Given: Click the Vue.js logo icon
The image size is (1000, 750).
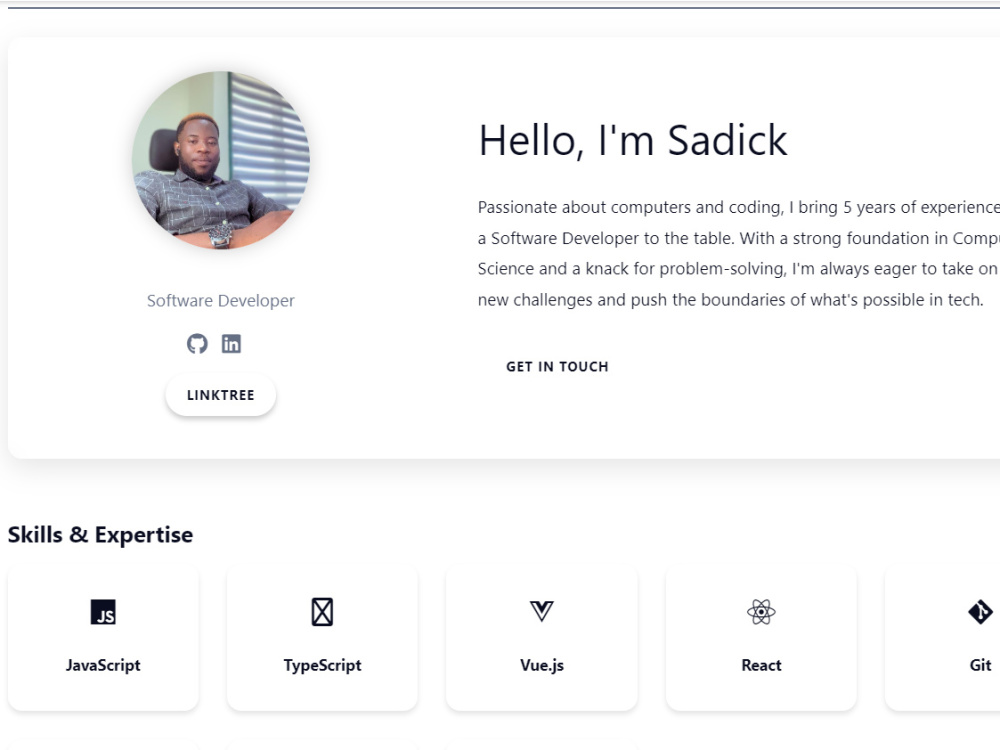Looking at the screenshot, I should coord(541,612).
